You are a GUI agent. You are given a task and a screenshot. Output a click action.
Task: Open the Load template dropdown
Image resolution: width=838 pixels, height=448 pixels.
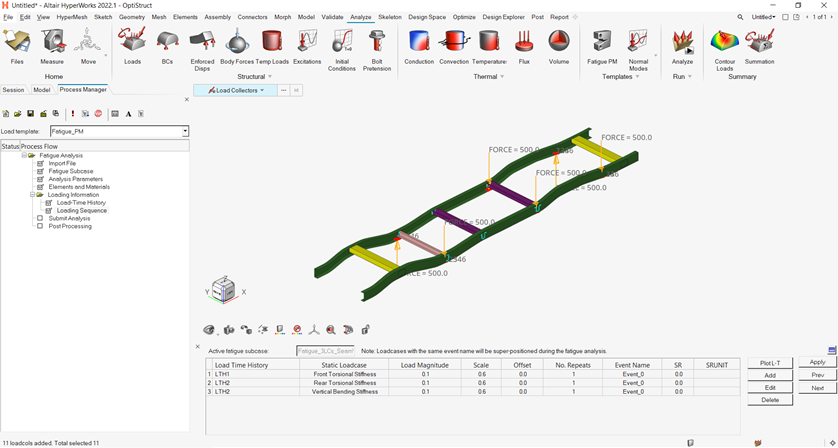185,131
